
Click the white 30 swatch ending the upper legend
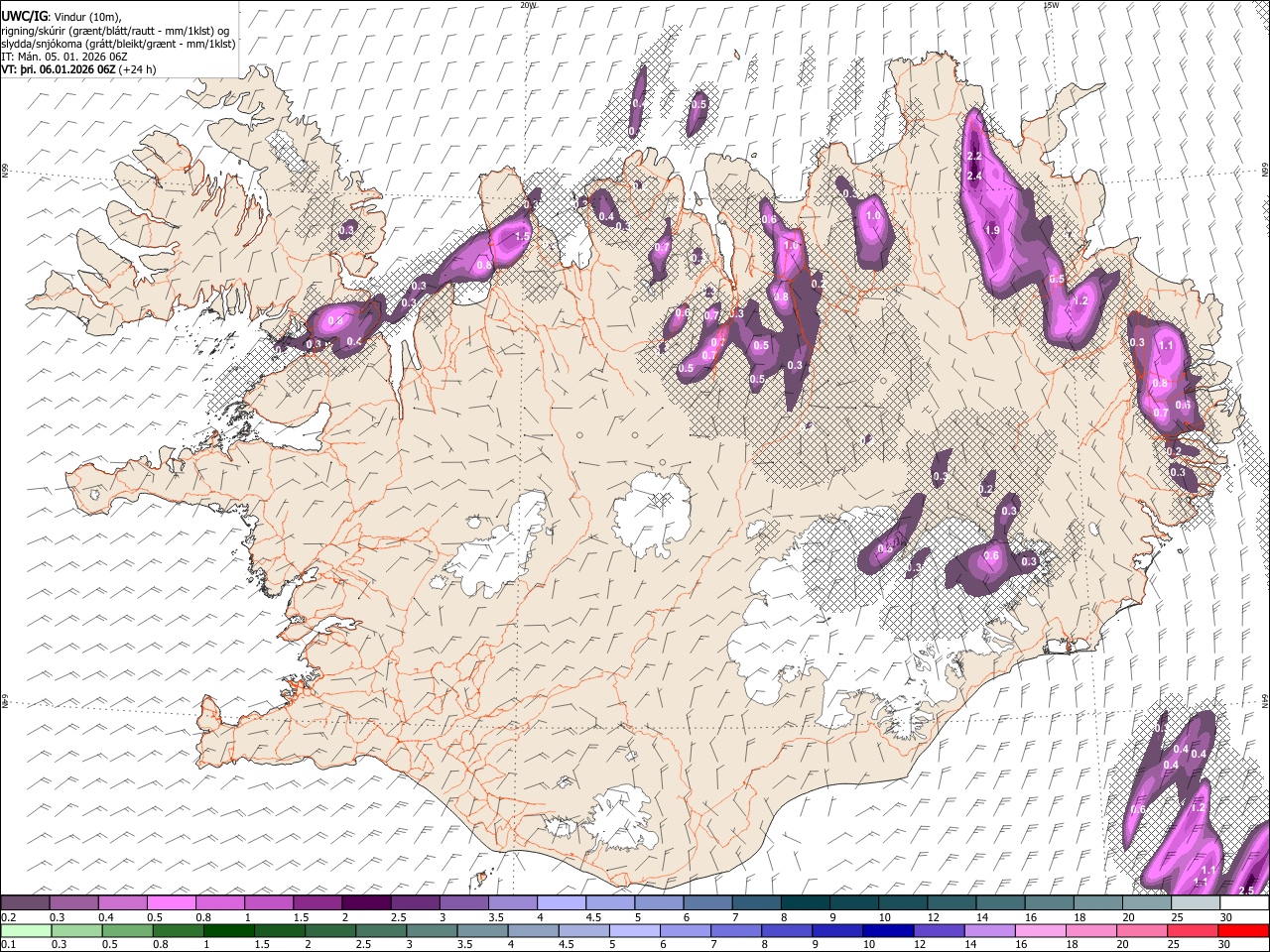(1244, 902)
